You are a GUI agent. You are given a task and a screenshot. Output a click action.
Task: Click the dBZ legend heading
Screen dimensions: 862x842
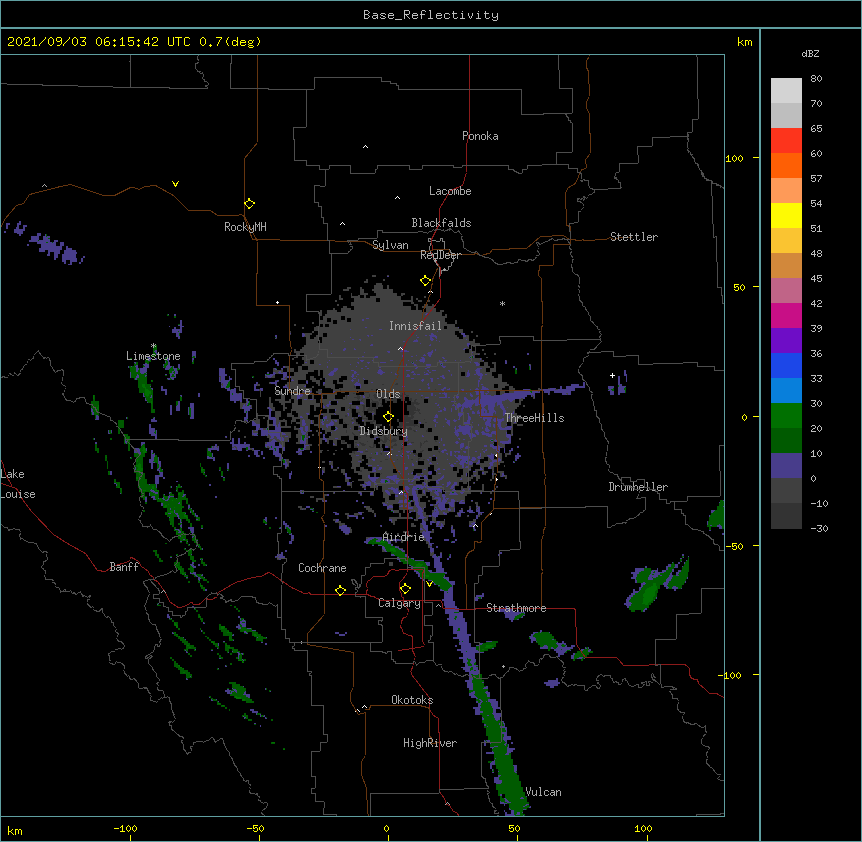(x=810, y=53)
